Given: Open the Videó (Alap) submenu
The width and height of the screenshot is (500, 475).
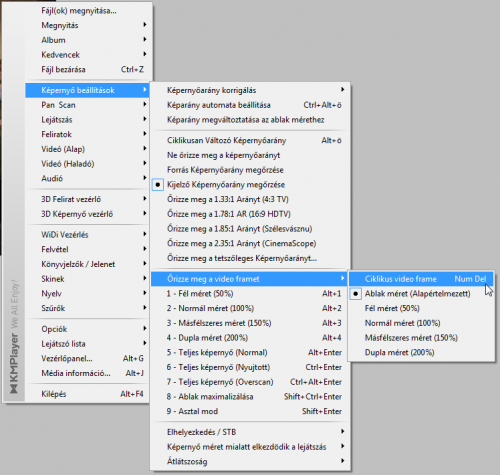Looking at the screenshot, I should click(87, 149).
